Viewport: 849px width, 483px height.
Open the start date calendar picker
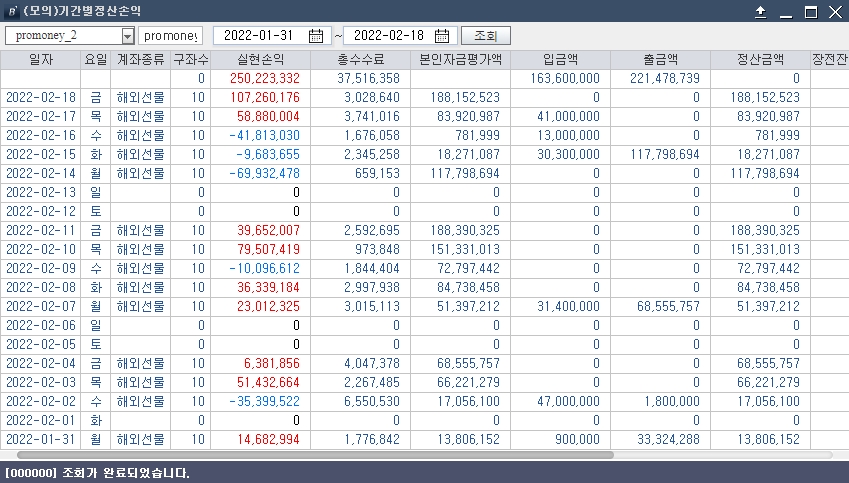coord(316,36)
